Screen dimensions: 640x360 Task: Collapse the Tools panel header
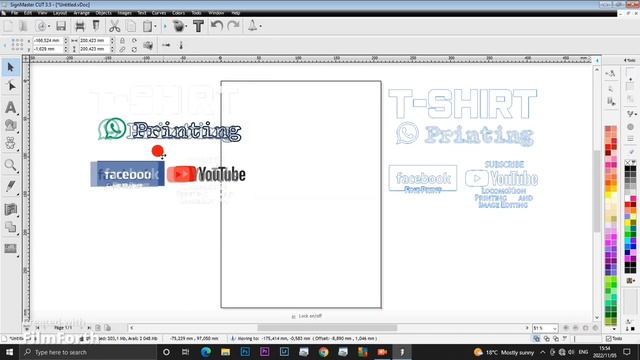coord(629,60)
